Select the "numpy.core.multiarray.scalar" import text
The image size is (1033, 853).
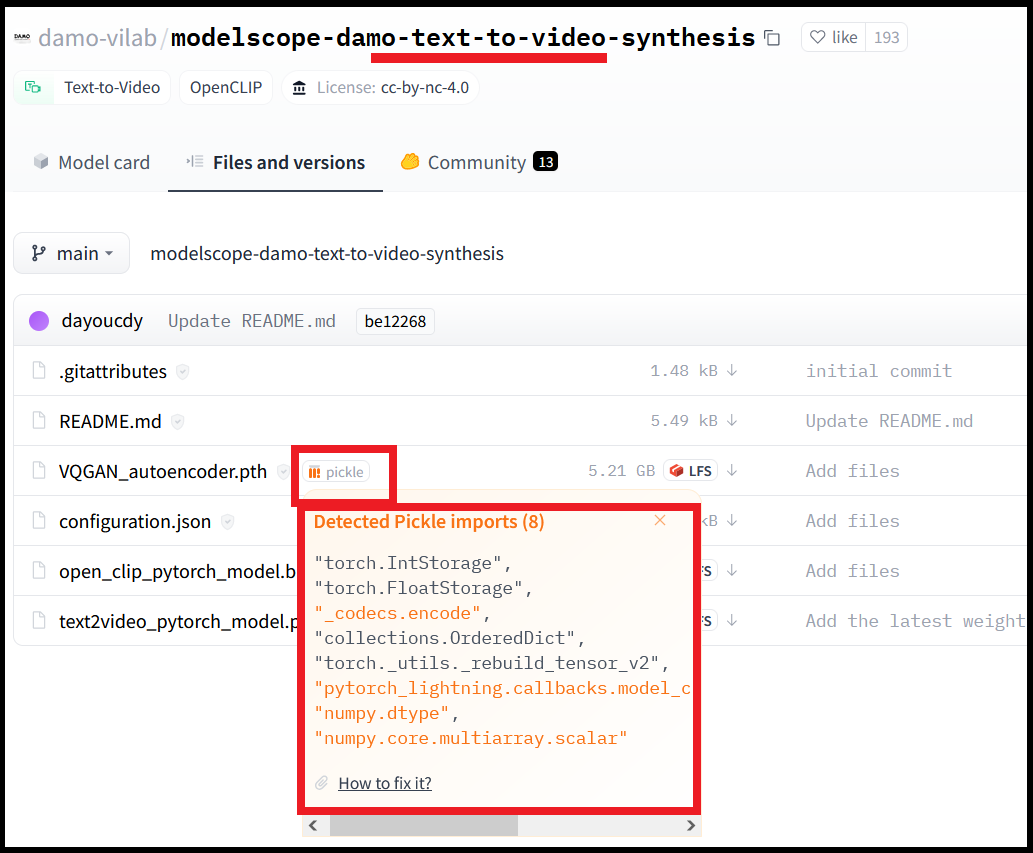pyautogui.click(x=470, y=738)
